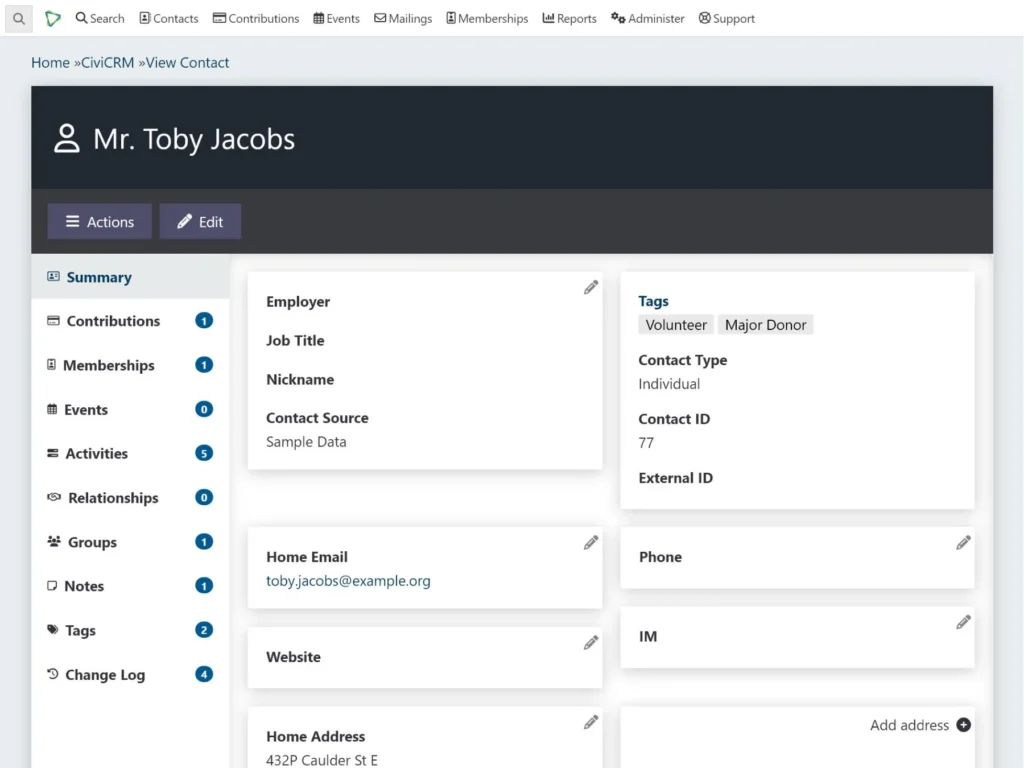Add a new address with the plus icon

coord(962,725)
